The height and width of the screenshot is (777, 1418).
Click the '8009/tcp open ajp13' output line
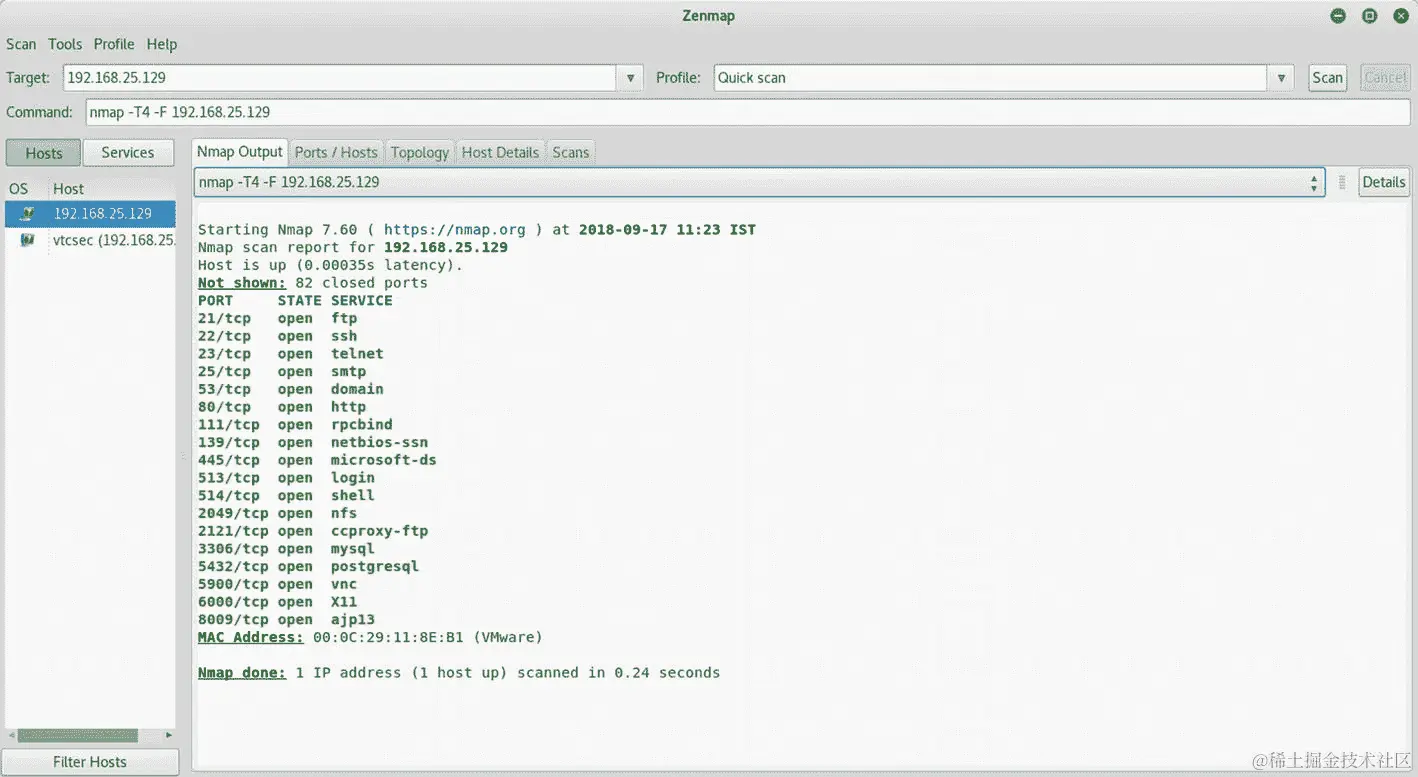pyautogui.click(x=286, y=620)
